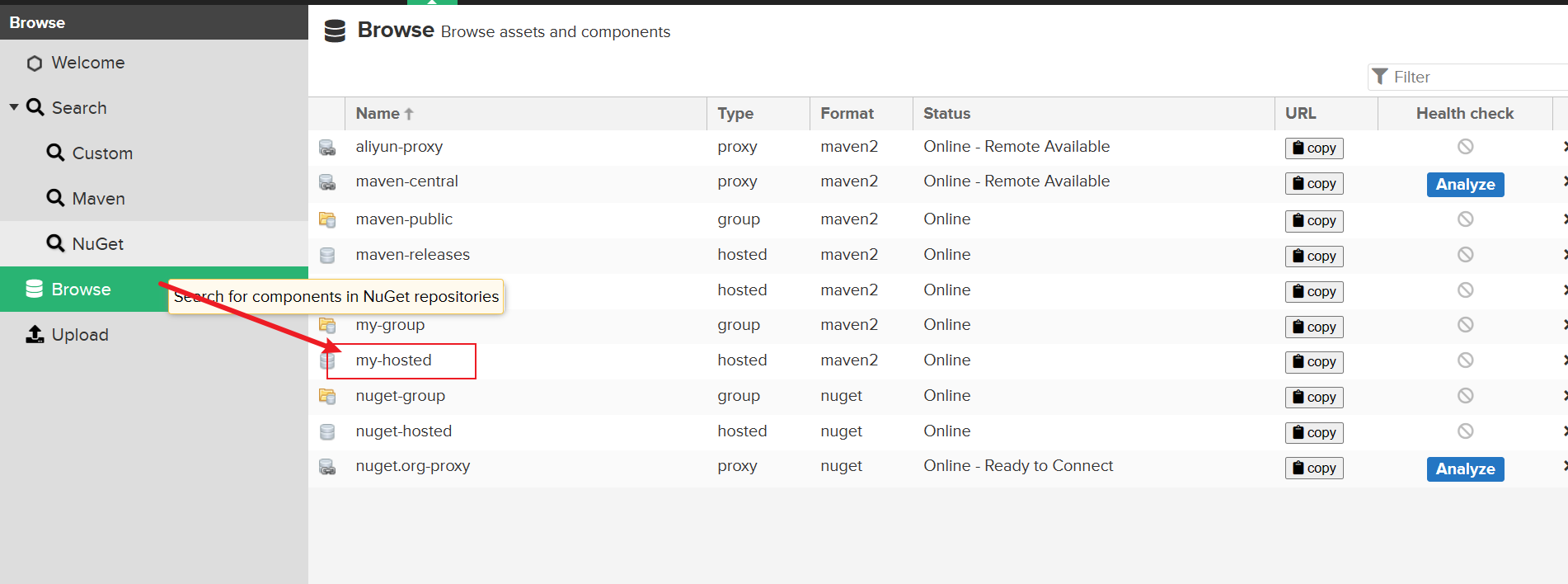
Task: Open the my-hosted repository row
Action: coord(394,360)
